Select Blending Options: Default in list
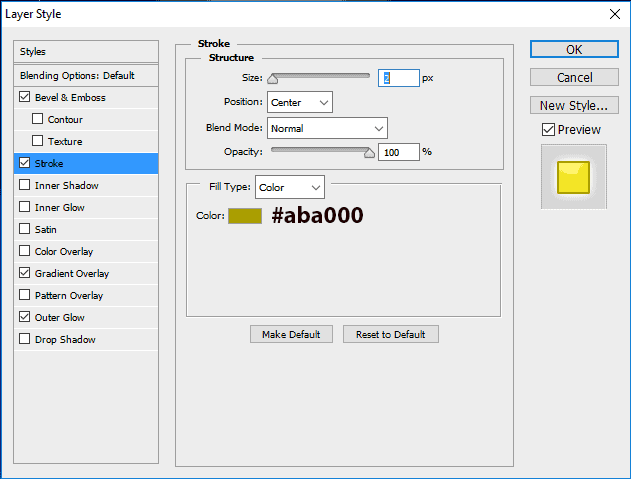Image resolution: width=631 pixels, height=479 pixels. pos(77,76)
